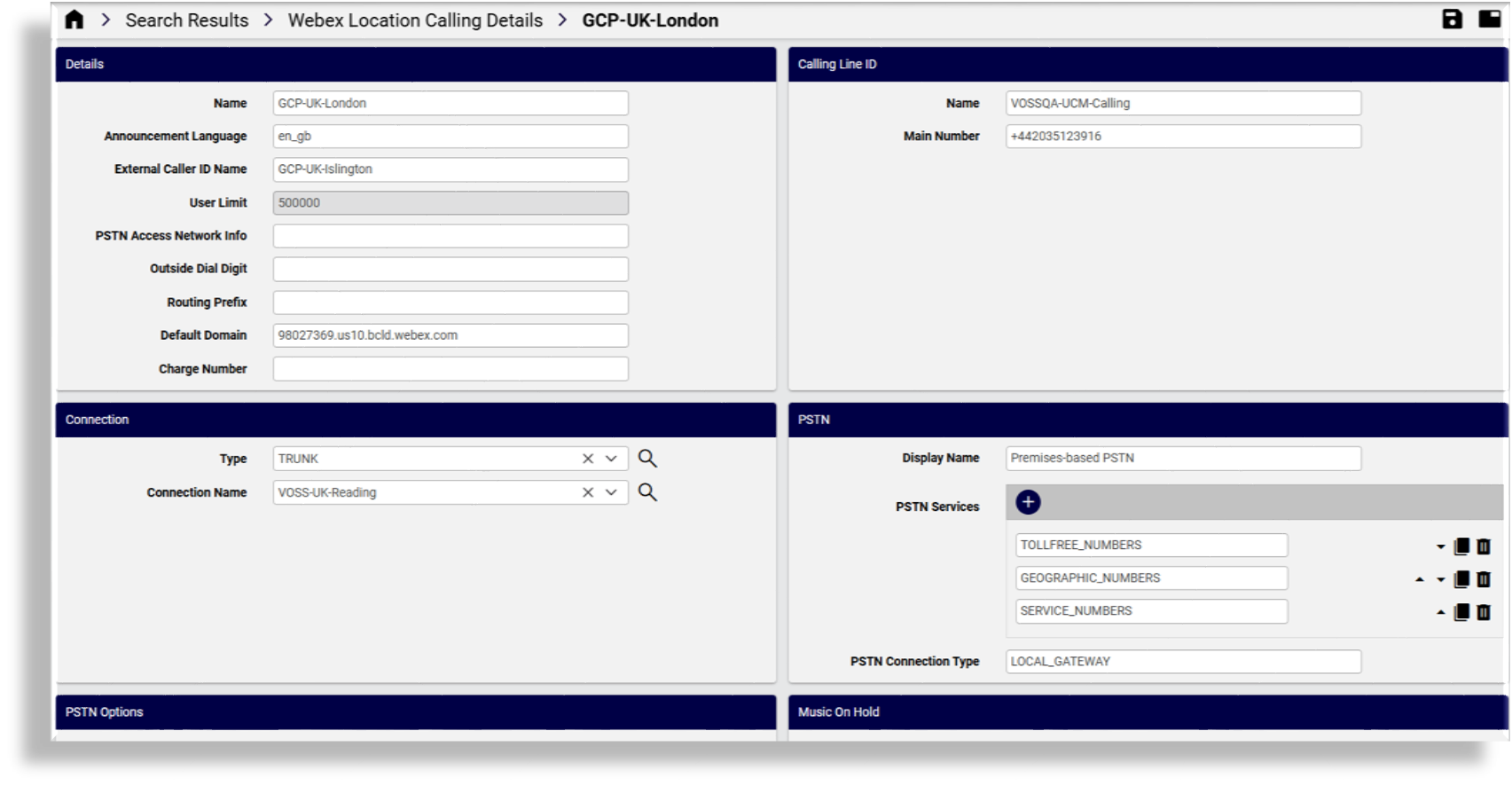Viewport: 1512px width, 786px height.
Task: Move TOLLFREE_NUMBERS row down
Action: tap(1440, 546)
